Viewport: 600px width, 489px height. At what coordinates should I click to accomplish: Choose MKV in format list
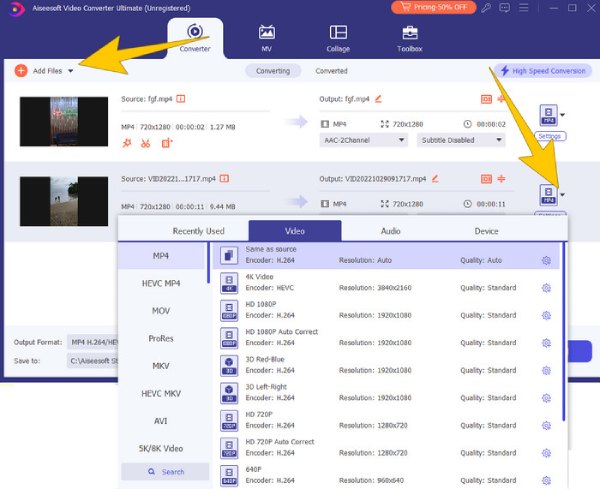tap(161, 366)
